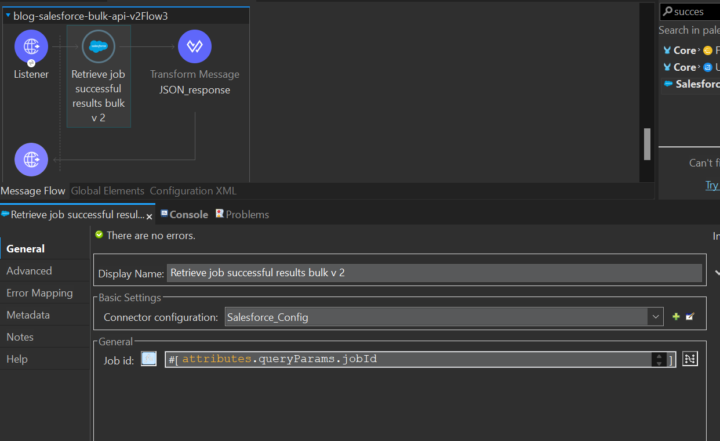Click the Salesforce Retrieve job results node

(98, 47)
